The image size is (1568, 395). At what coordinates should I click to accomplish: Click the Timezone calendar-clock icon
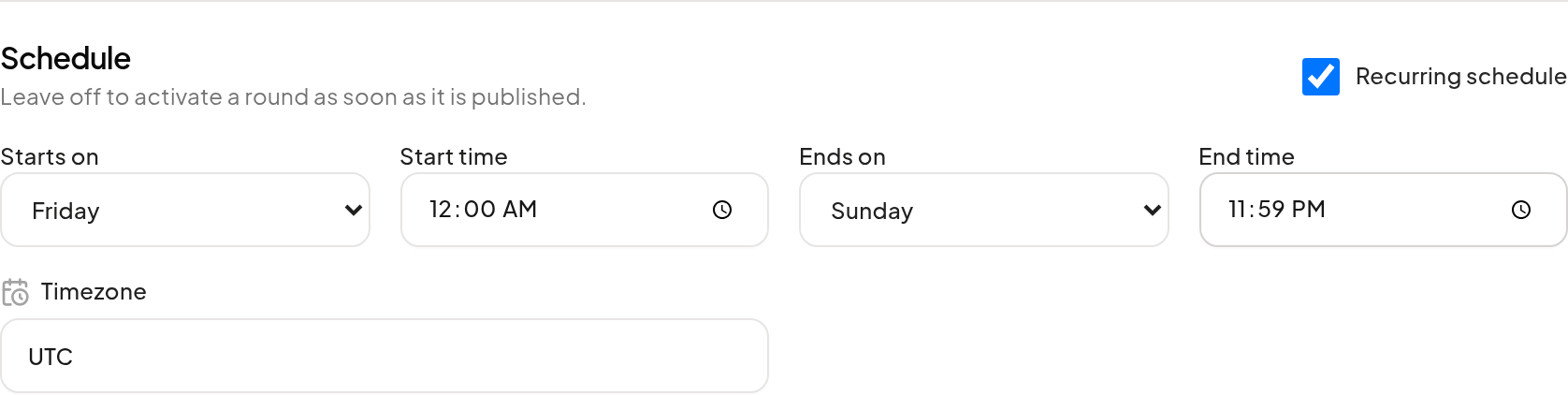[x=15, y=292]
